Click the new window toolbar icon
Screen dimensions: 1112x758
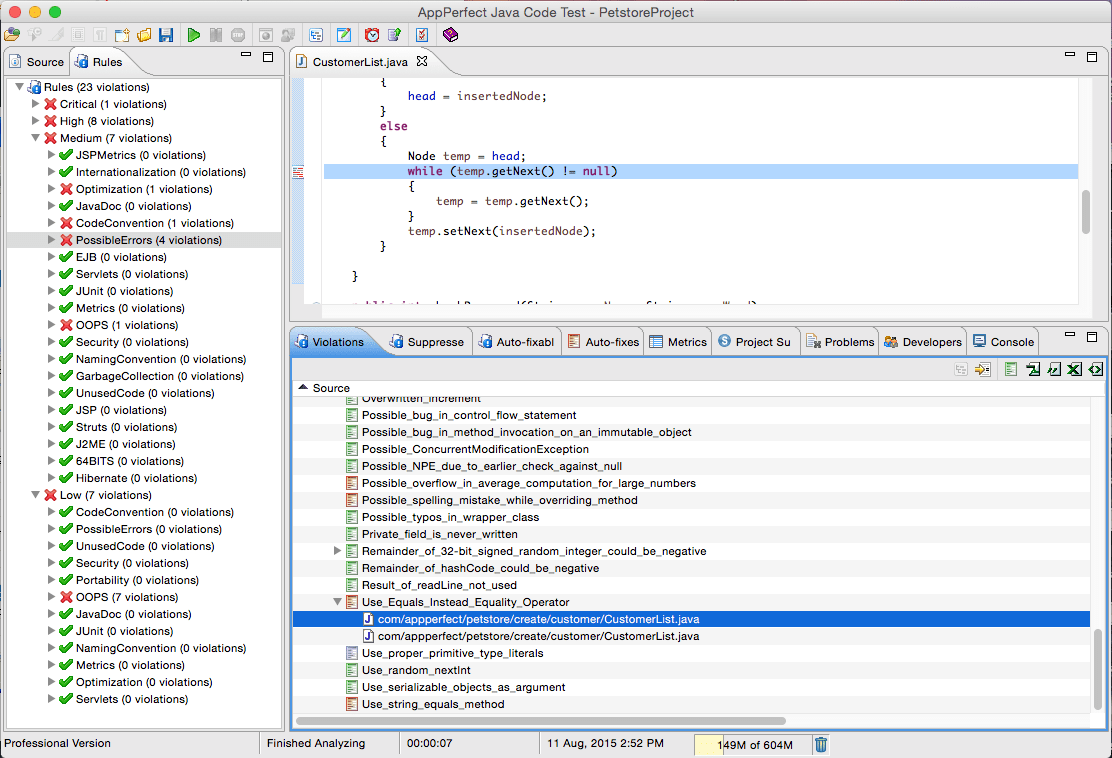coord(122,35)
